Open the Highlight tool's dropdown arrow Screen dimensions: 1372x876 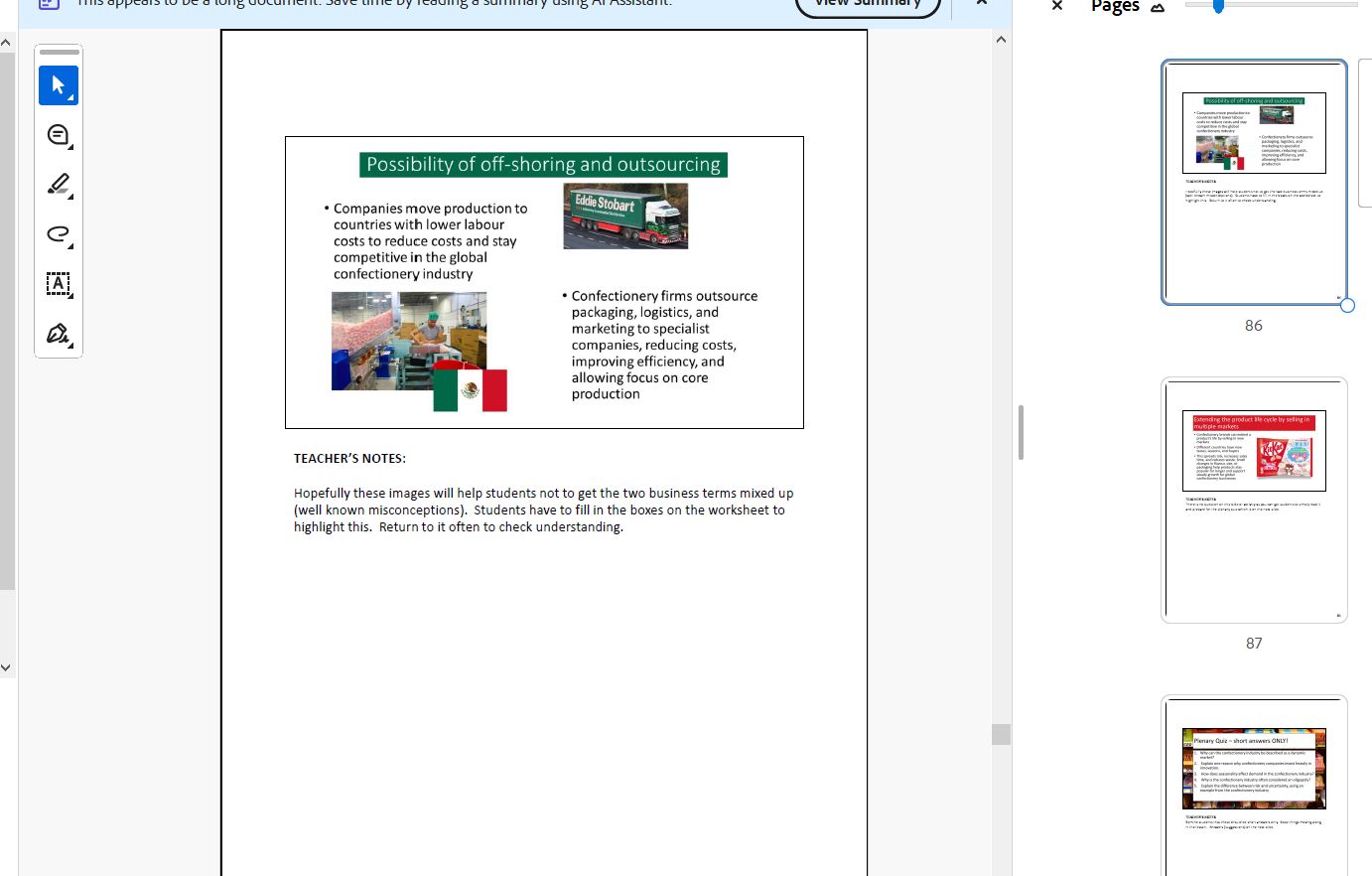coord(69,195)
